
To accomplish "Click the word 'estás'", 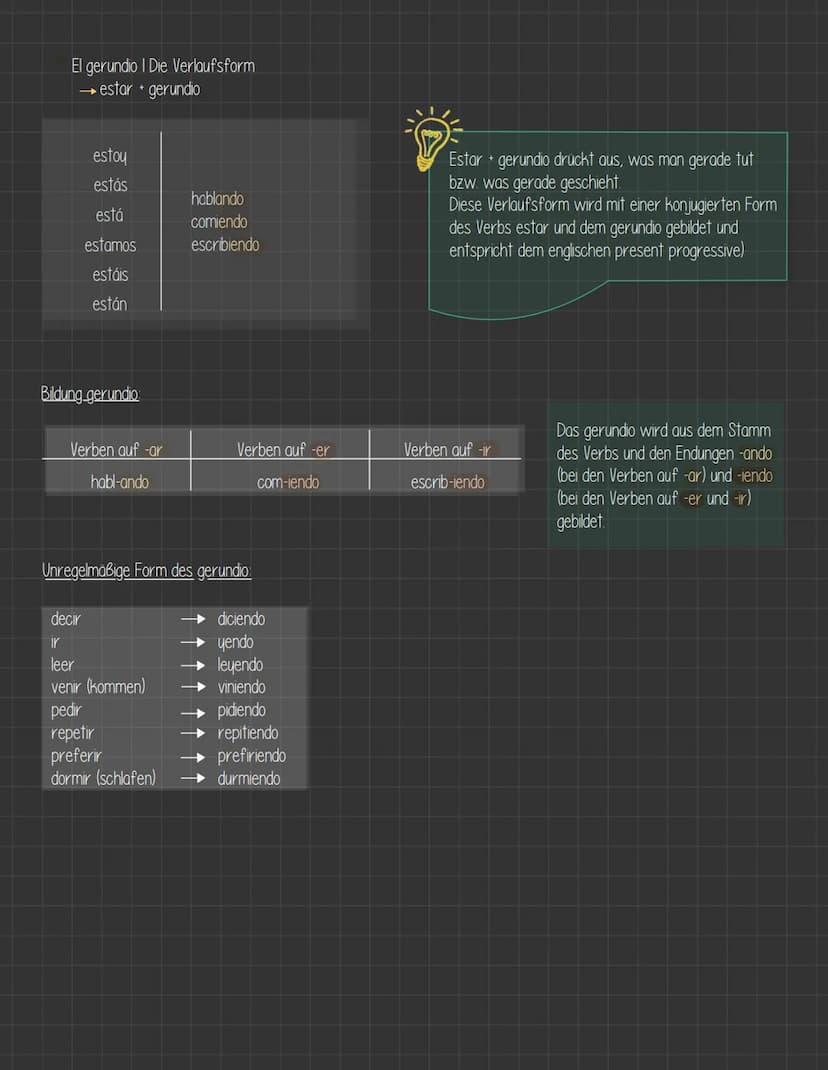I will click(111, 185).
